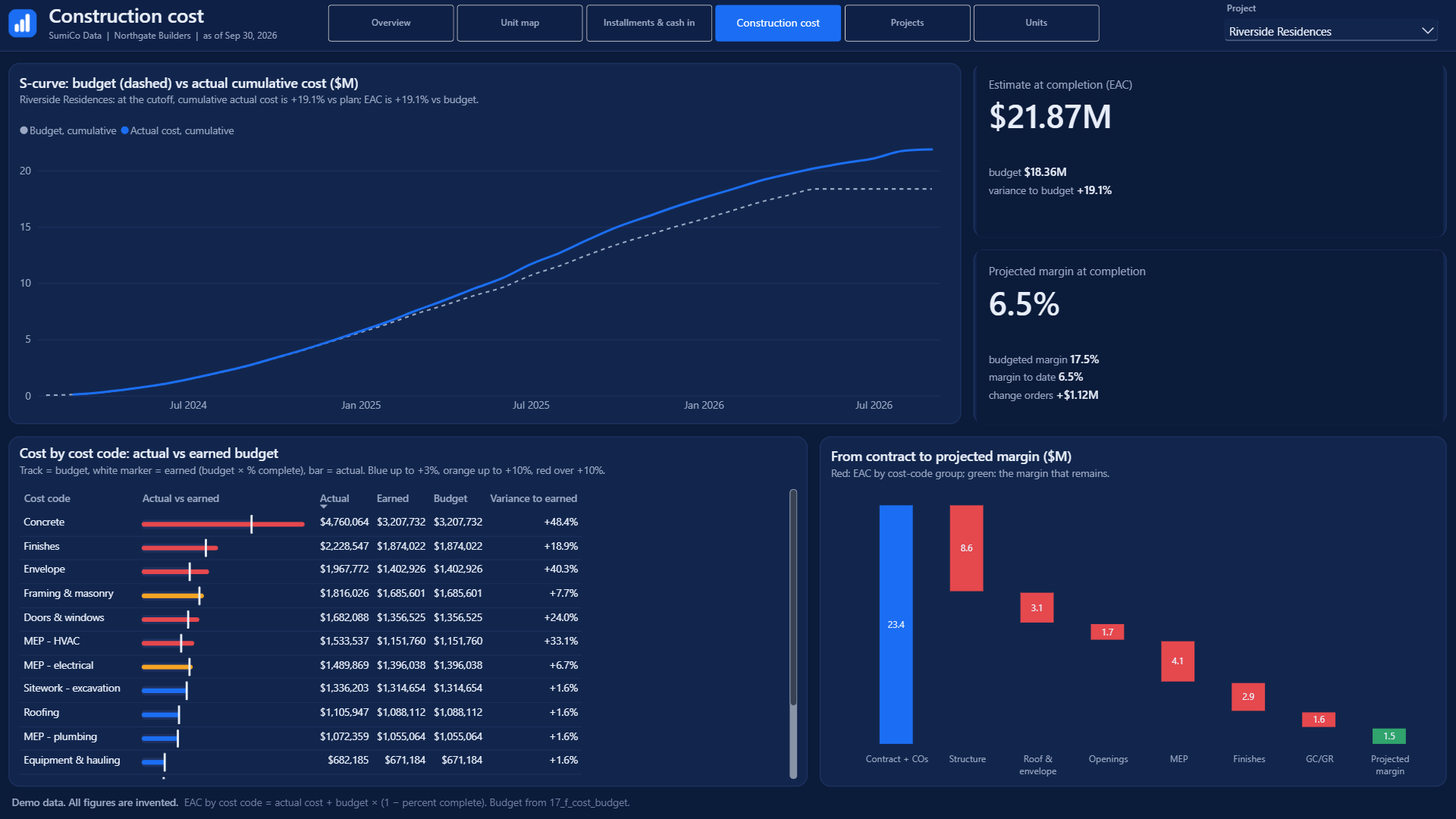
Task: Click the Budget column header
Action: (x=450, y=498)
